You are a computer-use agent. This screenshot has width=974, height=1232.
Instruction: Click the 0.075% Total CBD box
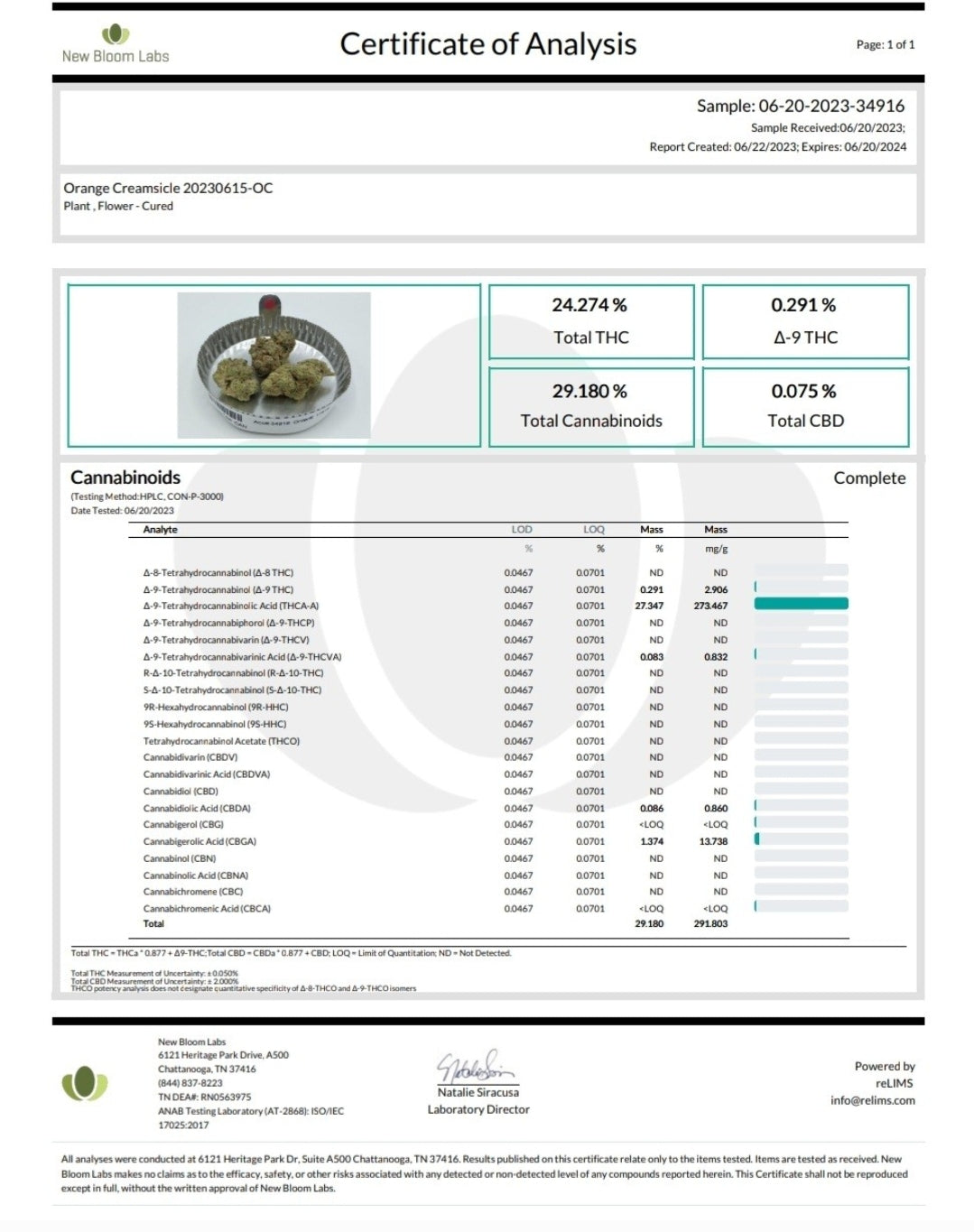pos(804,406)
